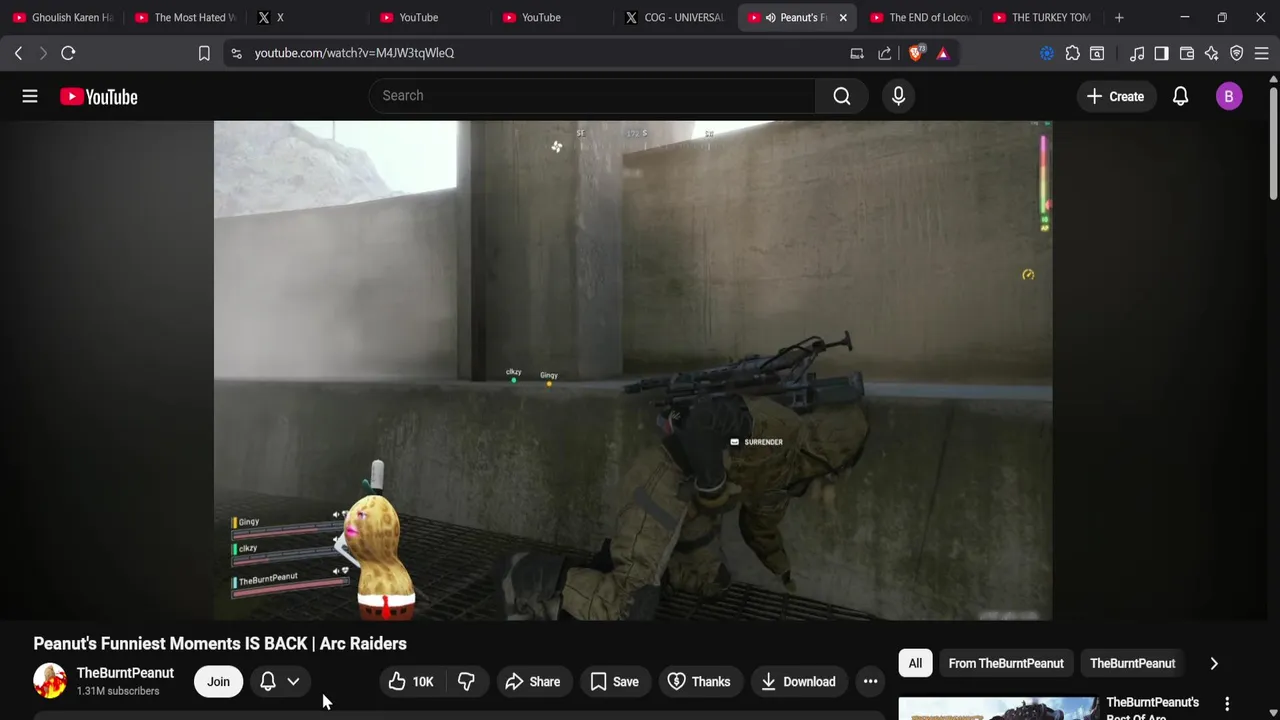Share the video

pyautogui.click(x=533, y=682)
